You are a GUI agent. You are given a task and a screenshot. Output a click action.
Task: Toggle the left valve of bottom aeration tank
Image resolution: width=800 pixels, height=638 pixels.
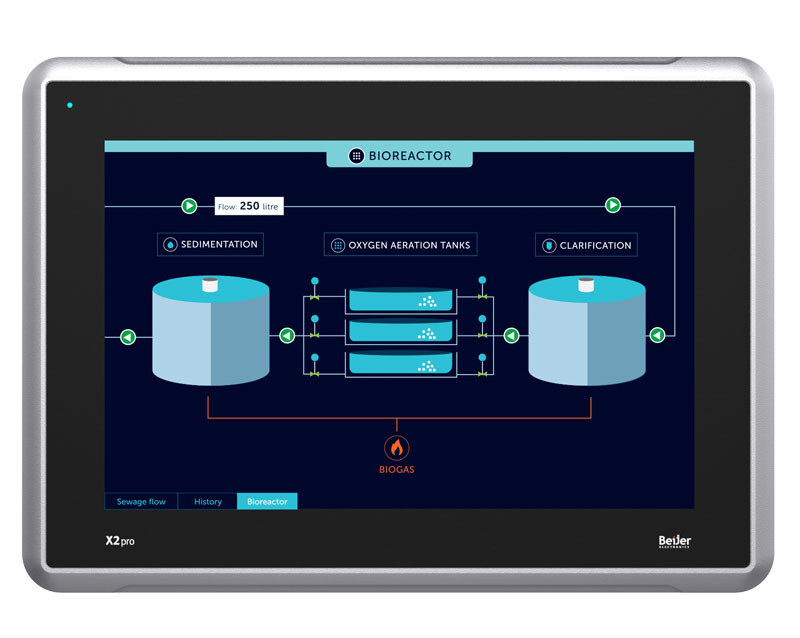[314, 374]
